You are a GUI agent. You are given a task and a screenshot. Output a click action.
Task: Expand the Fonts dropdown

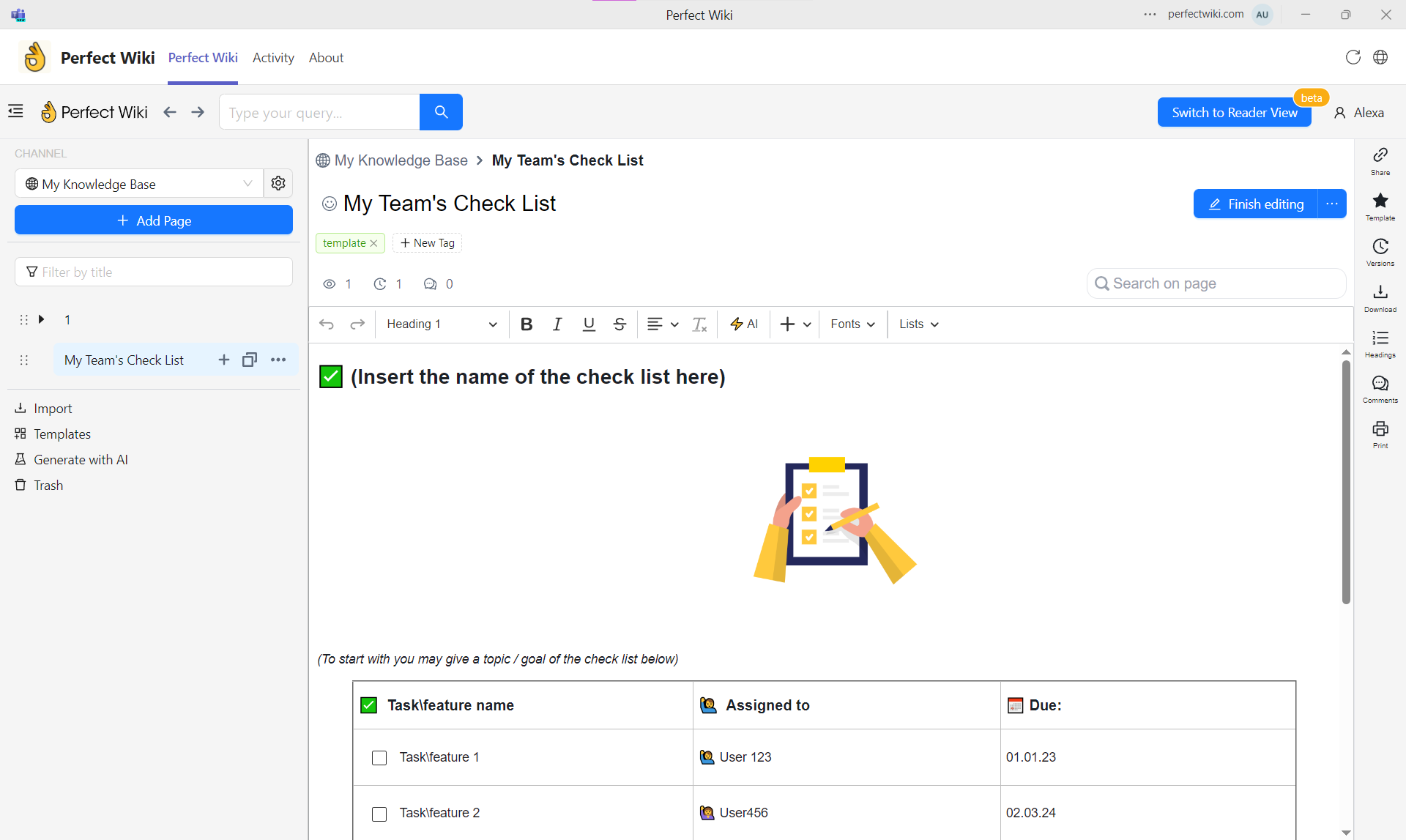pyautogui.click(x=852, y=324)
